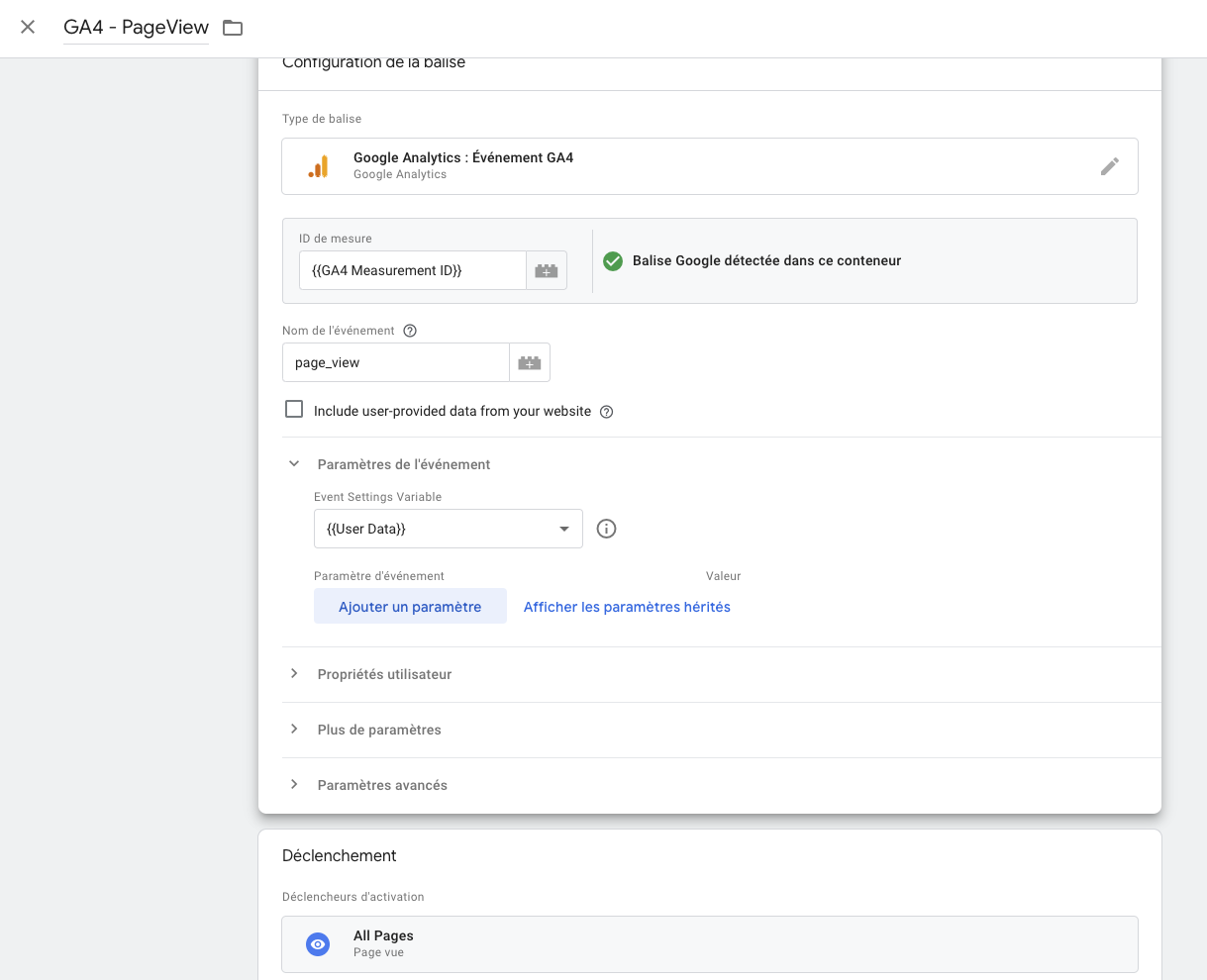Click the All Pages trigger eye icon
The image size is (1207, 980).
(318, 944)
